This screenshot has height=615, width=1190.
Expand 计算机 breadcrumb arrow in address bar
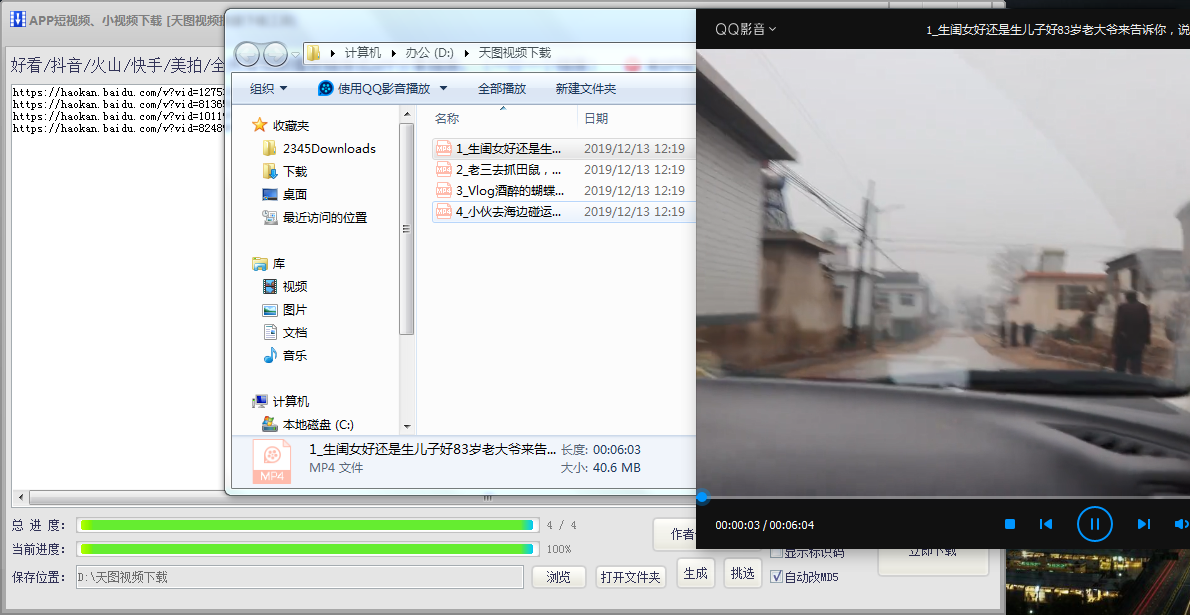[x=394, y=53]
